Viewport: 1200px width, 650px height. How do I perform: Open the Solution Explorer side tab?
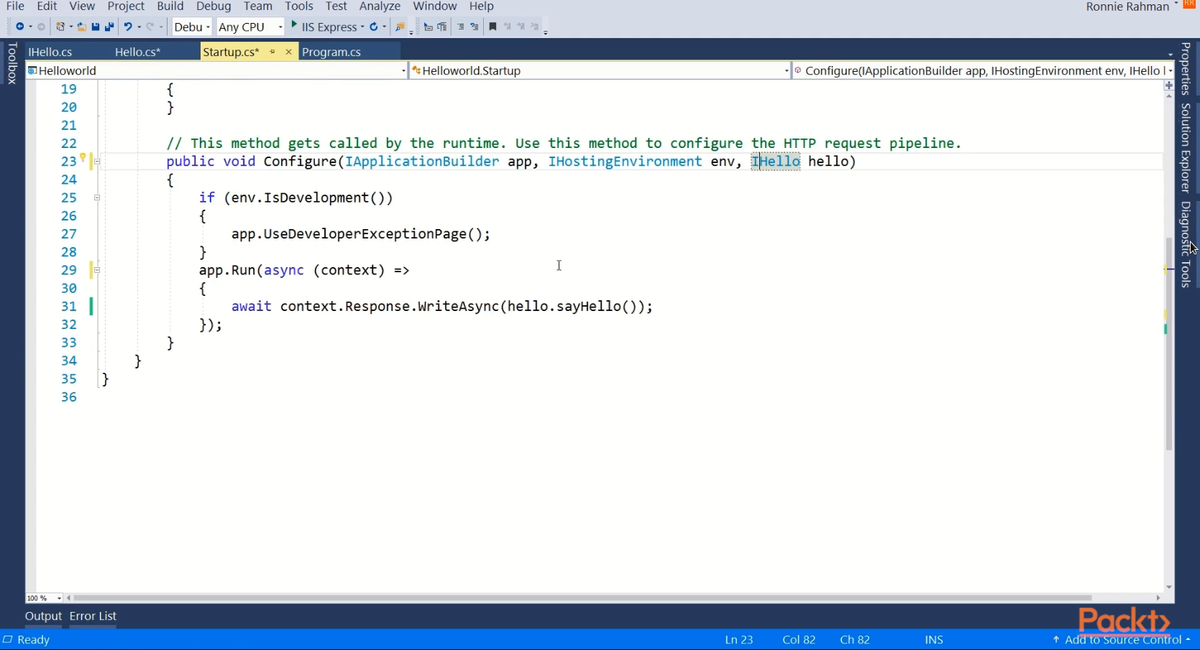pyautogui.click(x=1185, y=148)
